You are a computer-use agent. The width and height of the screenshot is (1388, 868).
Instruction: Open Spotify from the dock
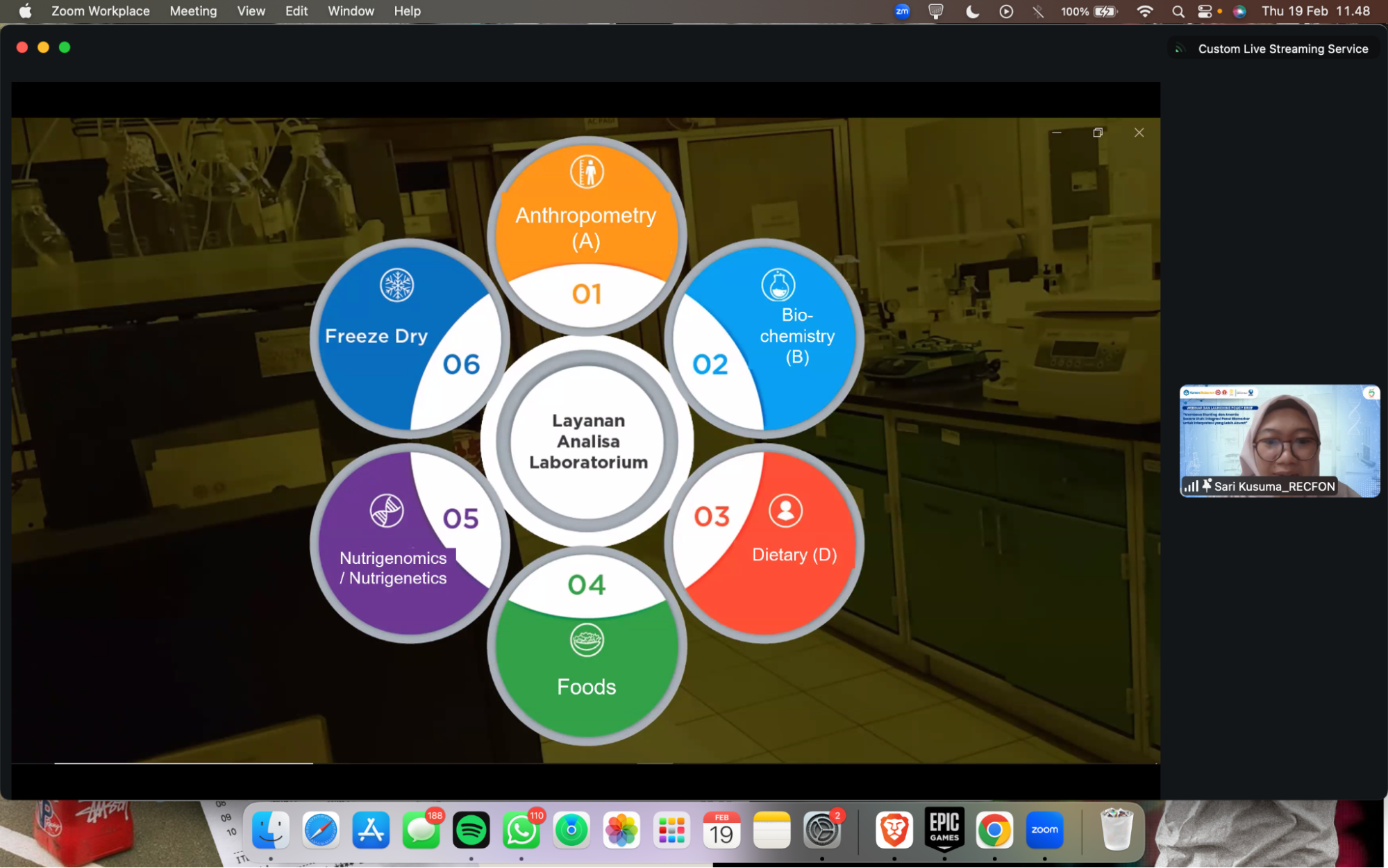click(471, 830)
